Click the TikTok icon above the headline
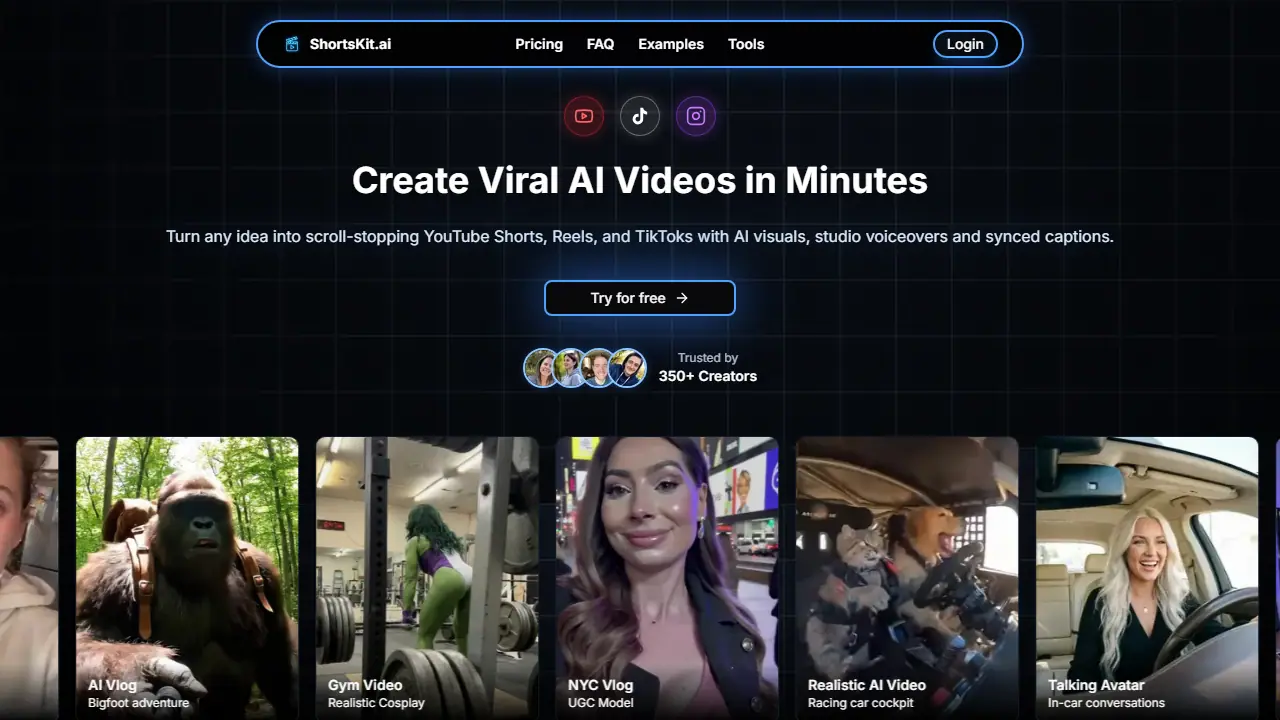Screen dimensions: 1280x720 [640, 116]
